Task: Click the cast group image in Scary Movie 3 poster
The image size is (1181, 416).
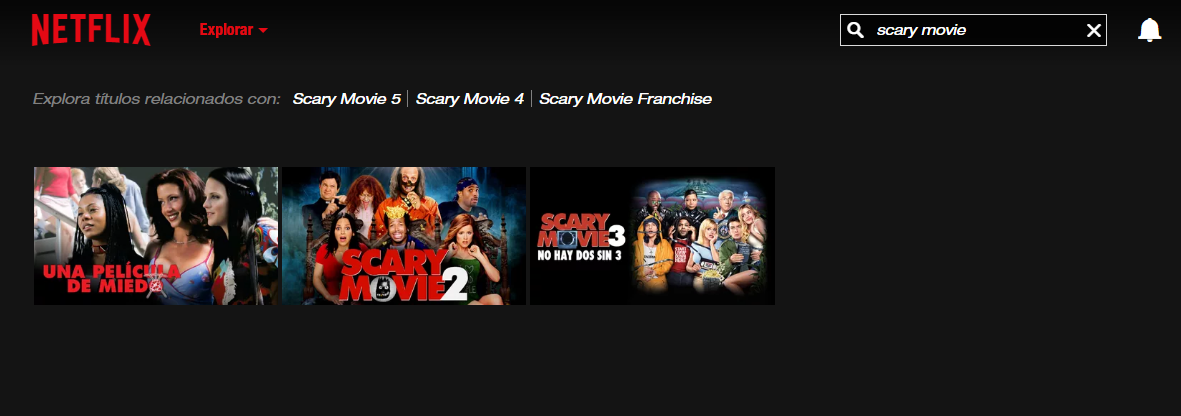Action: click(x=697, y=236)
